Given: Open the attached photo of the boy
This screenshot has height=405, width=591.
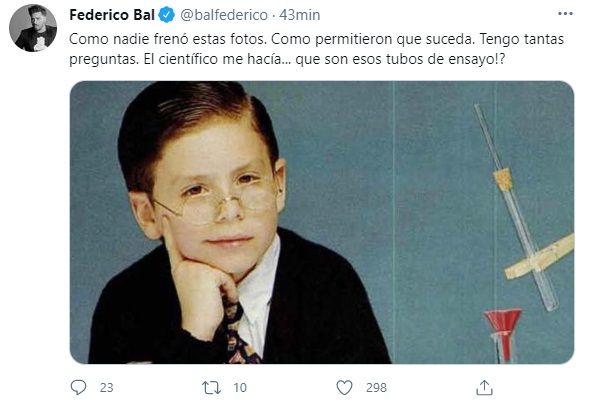Looking at the screenshot, I should pos(322,222).
